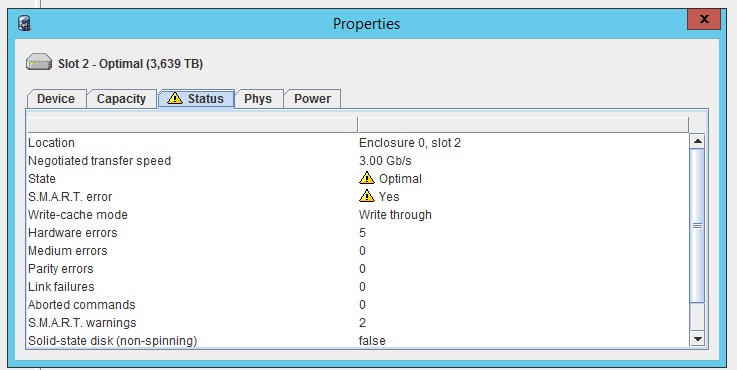Click the Properties window title bar icon
Screen dimensions: 737x370
tap(24, 23)
